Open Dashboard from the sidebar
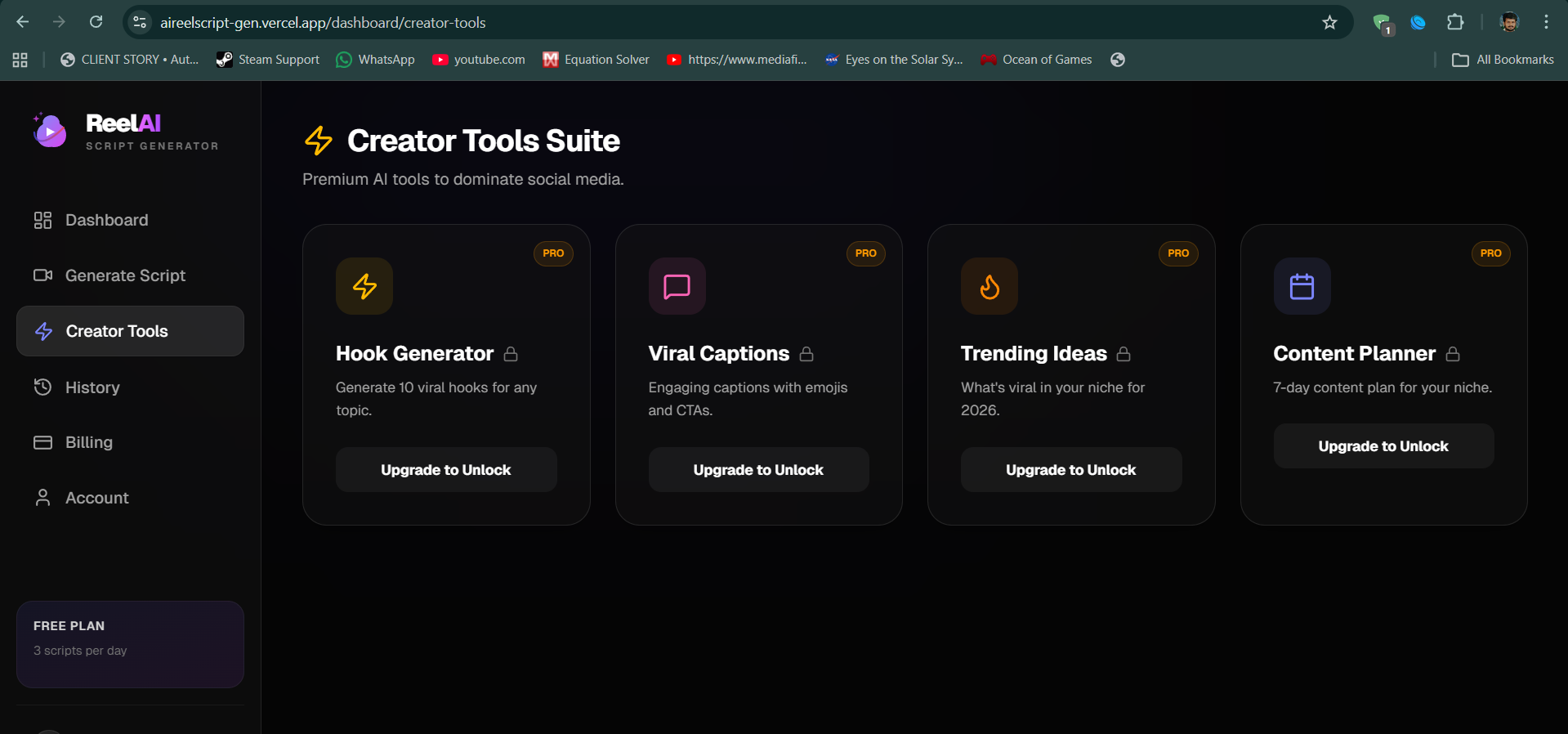 coord(130,220)
